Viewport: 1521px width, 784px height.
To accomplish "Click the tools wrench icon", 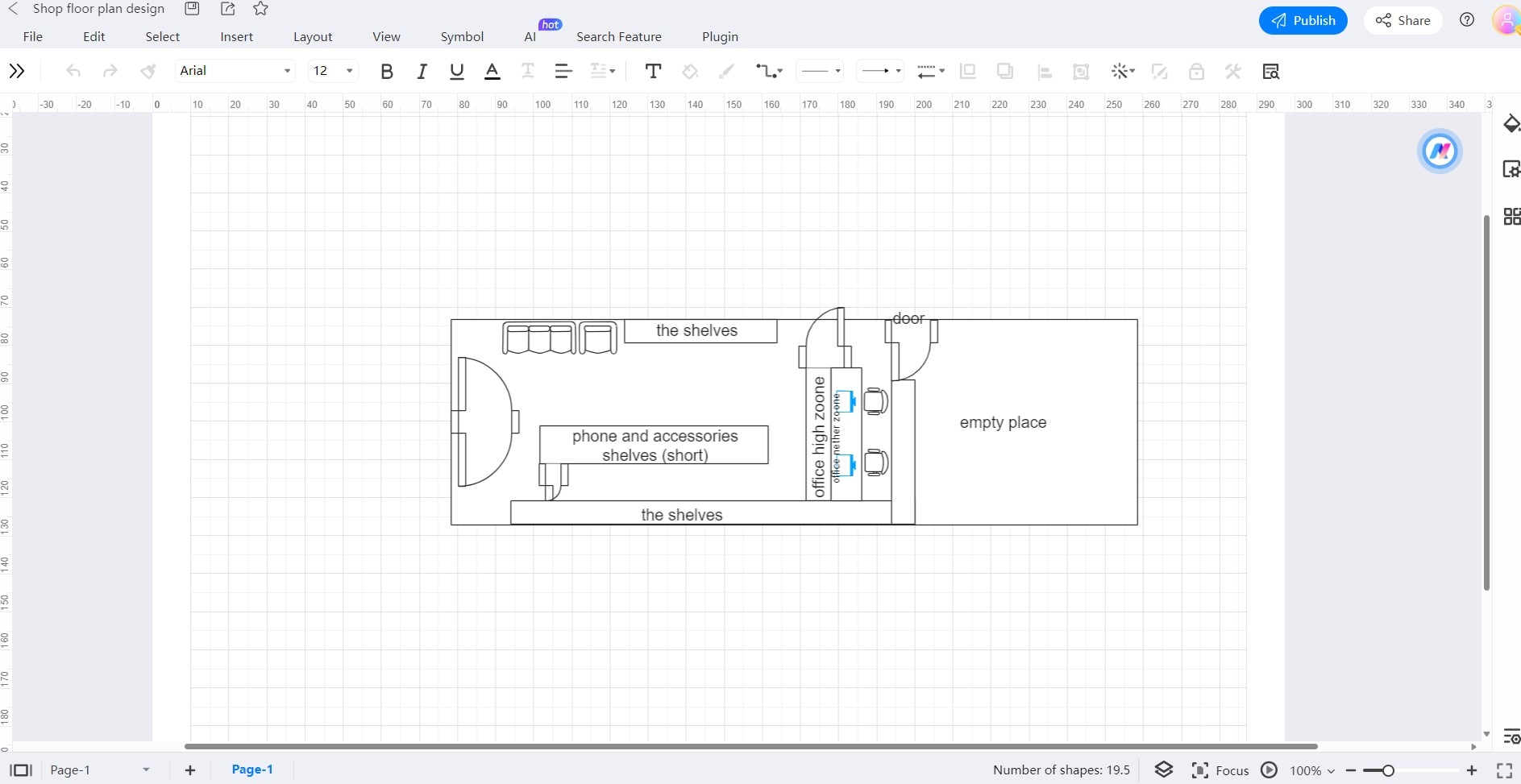I will [x=1233, y=71].
